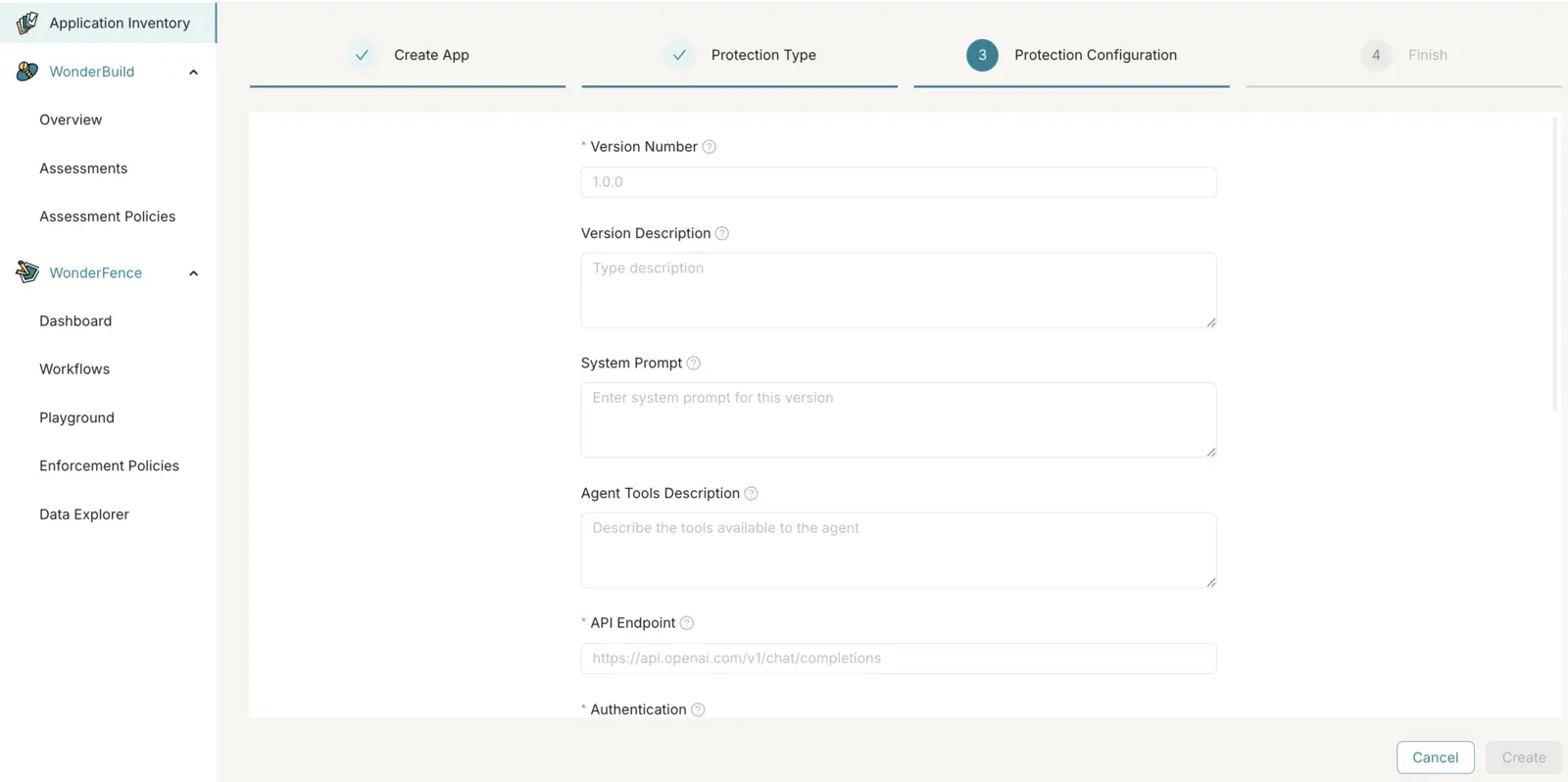This screenshot has height=782, width=1568.
Task: Select the Protection Configuration step label
Action: [x=1096, y=55]
